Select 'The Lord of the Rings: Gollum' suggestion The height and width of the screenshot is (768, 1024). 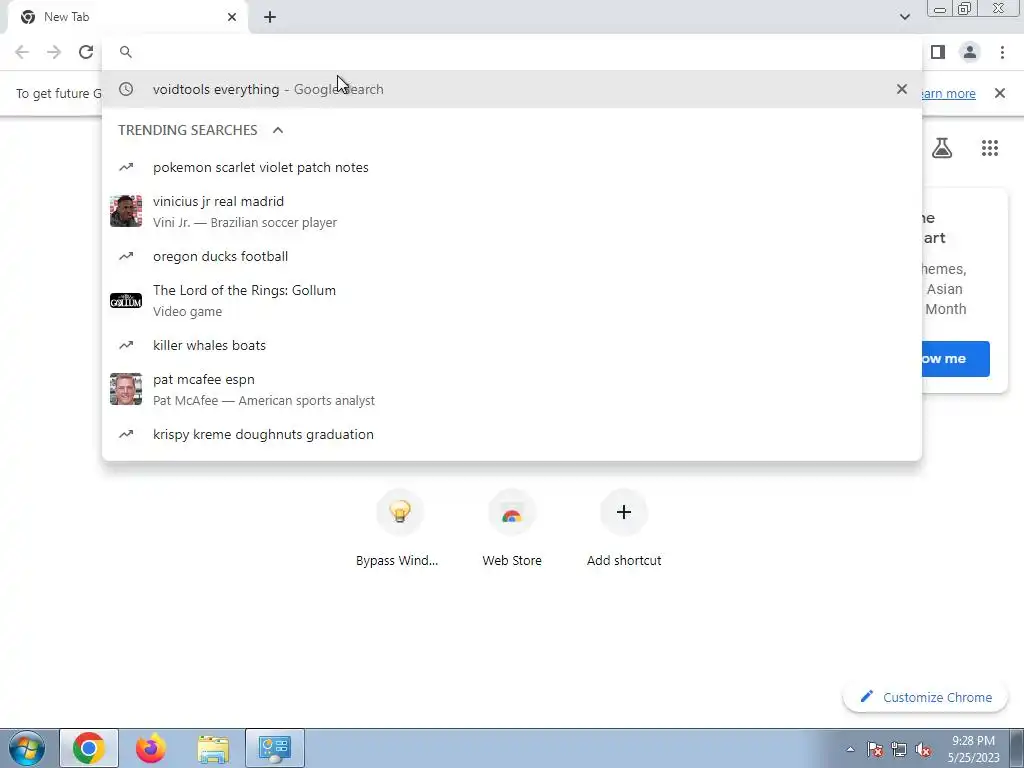(512, 300)
